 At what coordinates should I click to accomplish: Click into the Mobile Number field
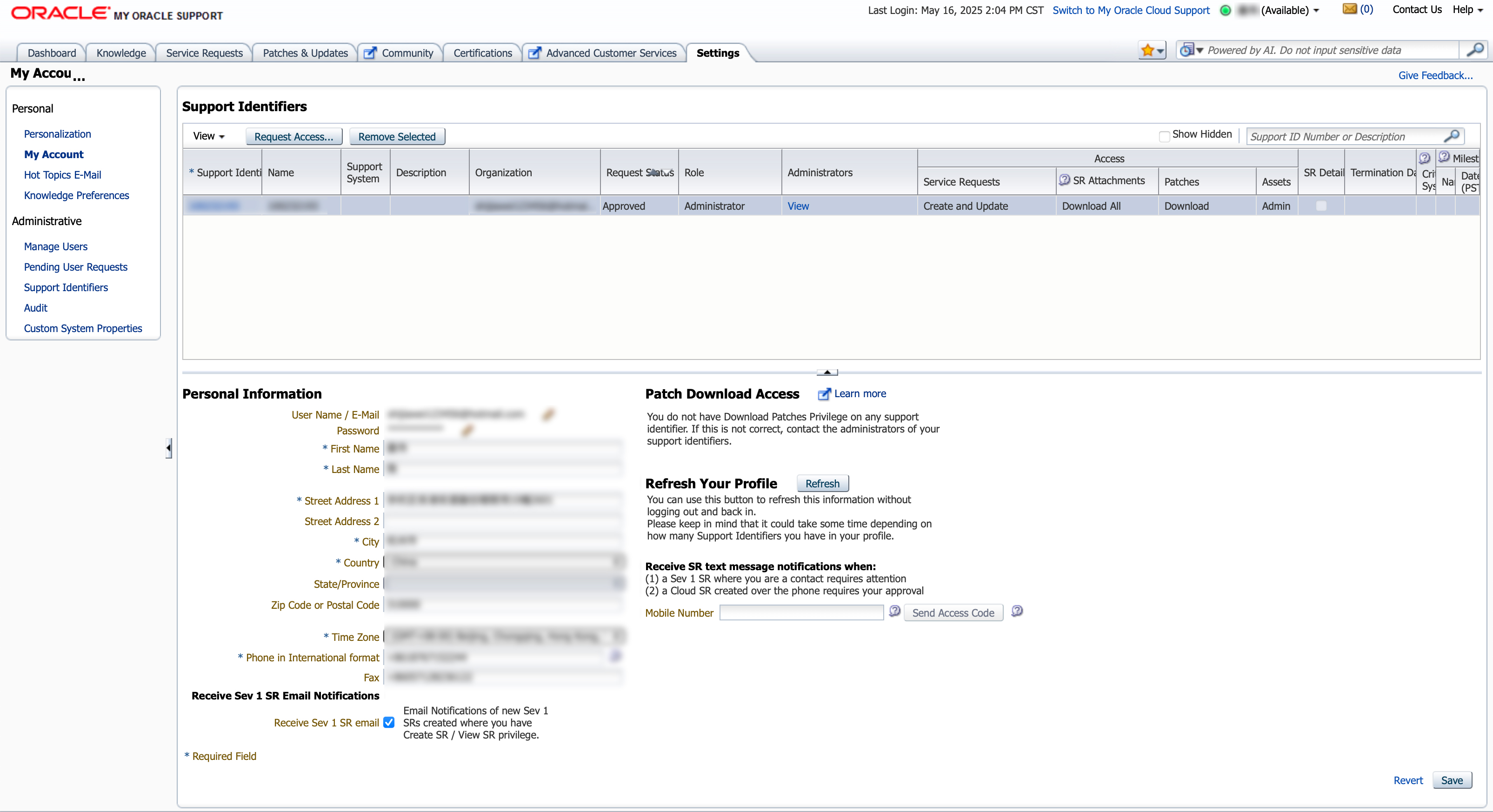tap(801, 612)
